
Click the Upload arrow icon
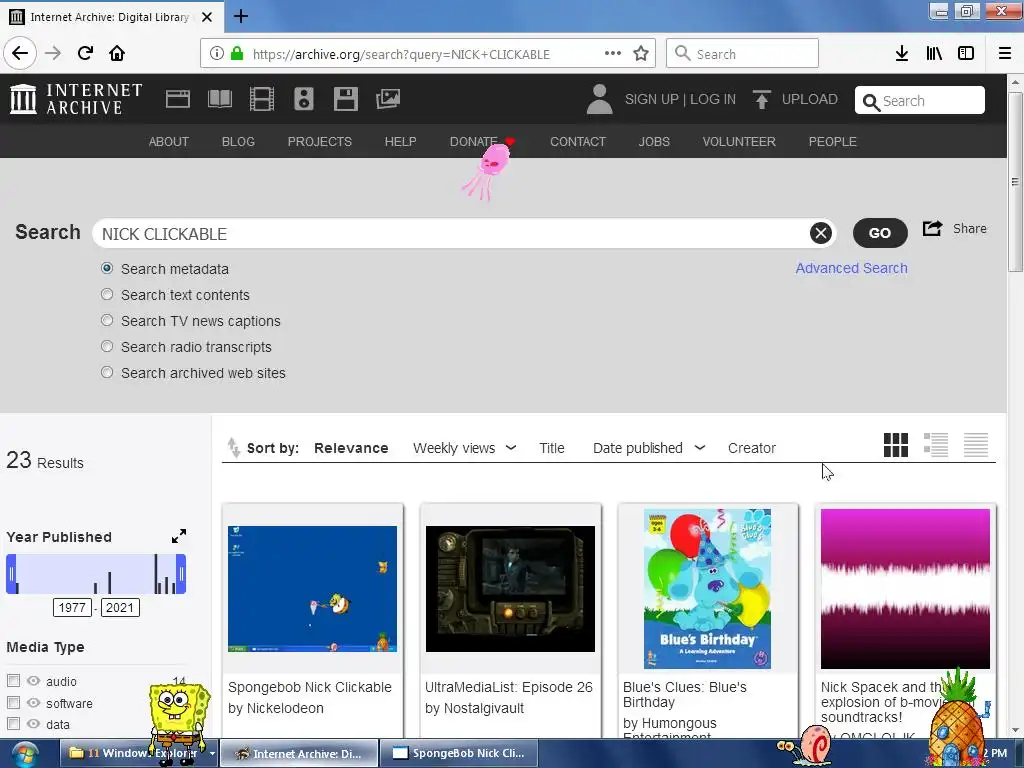761,99
